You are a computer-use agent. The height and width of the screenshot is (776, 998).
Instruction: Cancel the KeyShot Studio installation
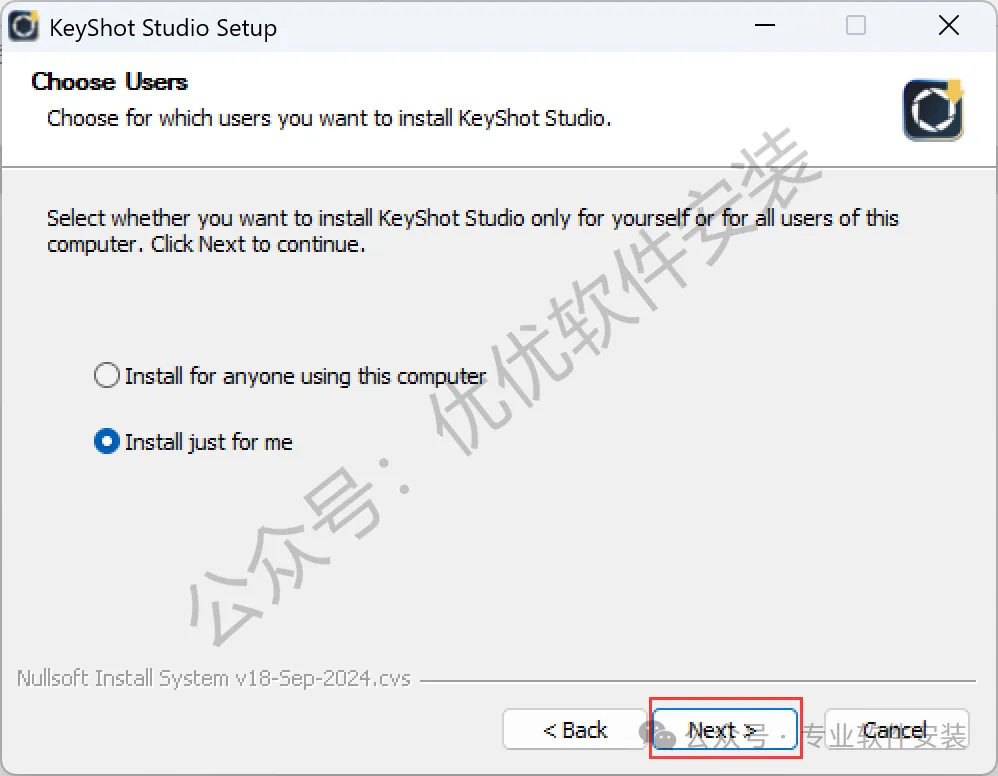click(896, 730)
